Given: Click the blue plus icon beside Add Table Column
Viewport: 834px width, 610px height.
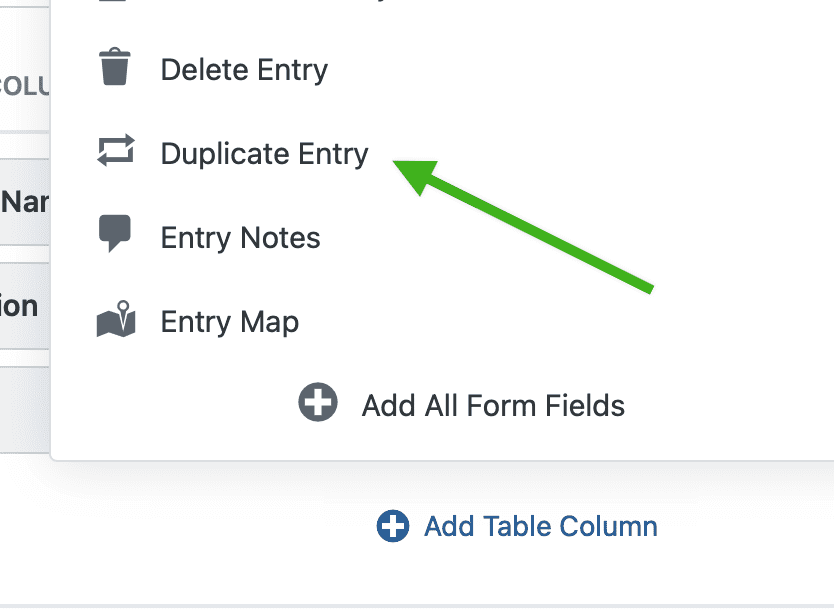Looking at the screenshot, I should [x=393, y=525].
